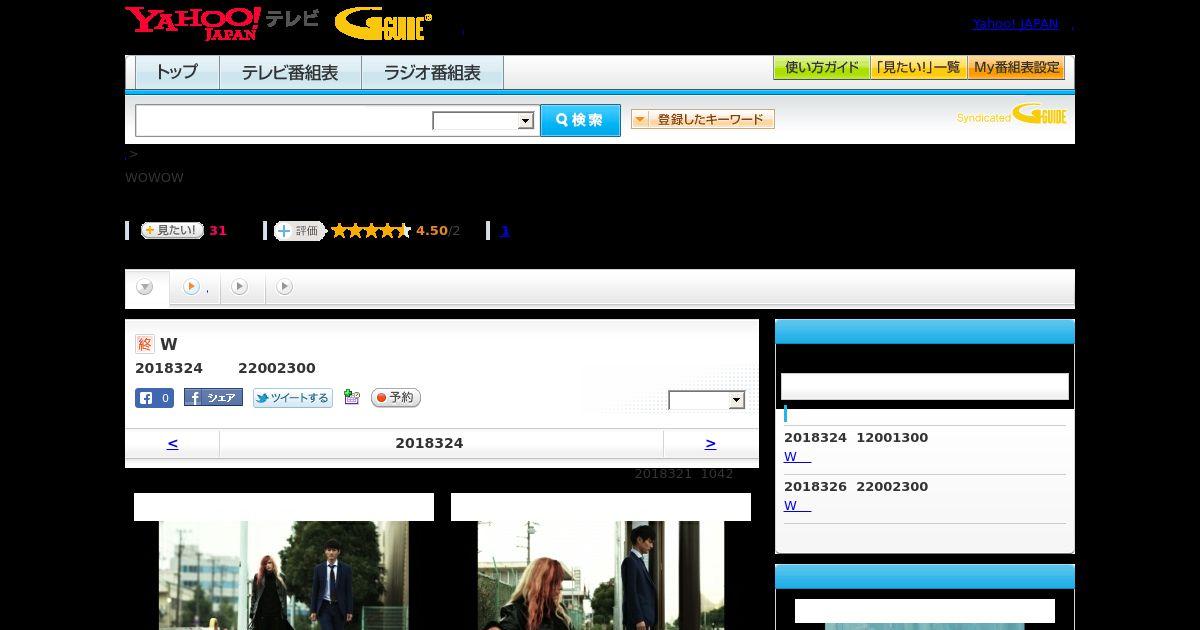Screen dimensions: 1200x630
Task: Open the G-GUIDE logo in the header
Action: pos(383,24)
